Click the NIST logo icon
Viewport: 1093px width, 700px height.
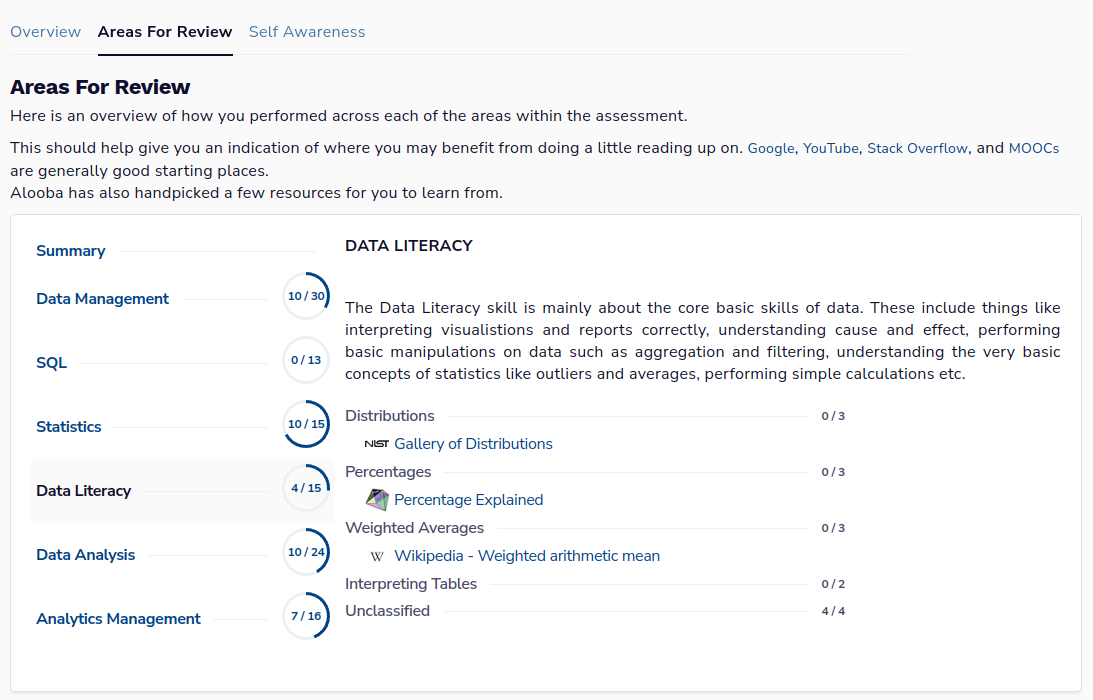click(x=376, y=444)
